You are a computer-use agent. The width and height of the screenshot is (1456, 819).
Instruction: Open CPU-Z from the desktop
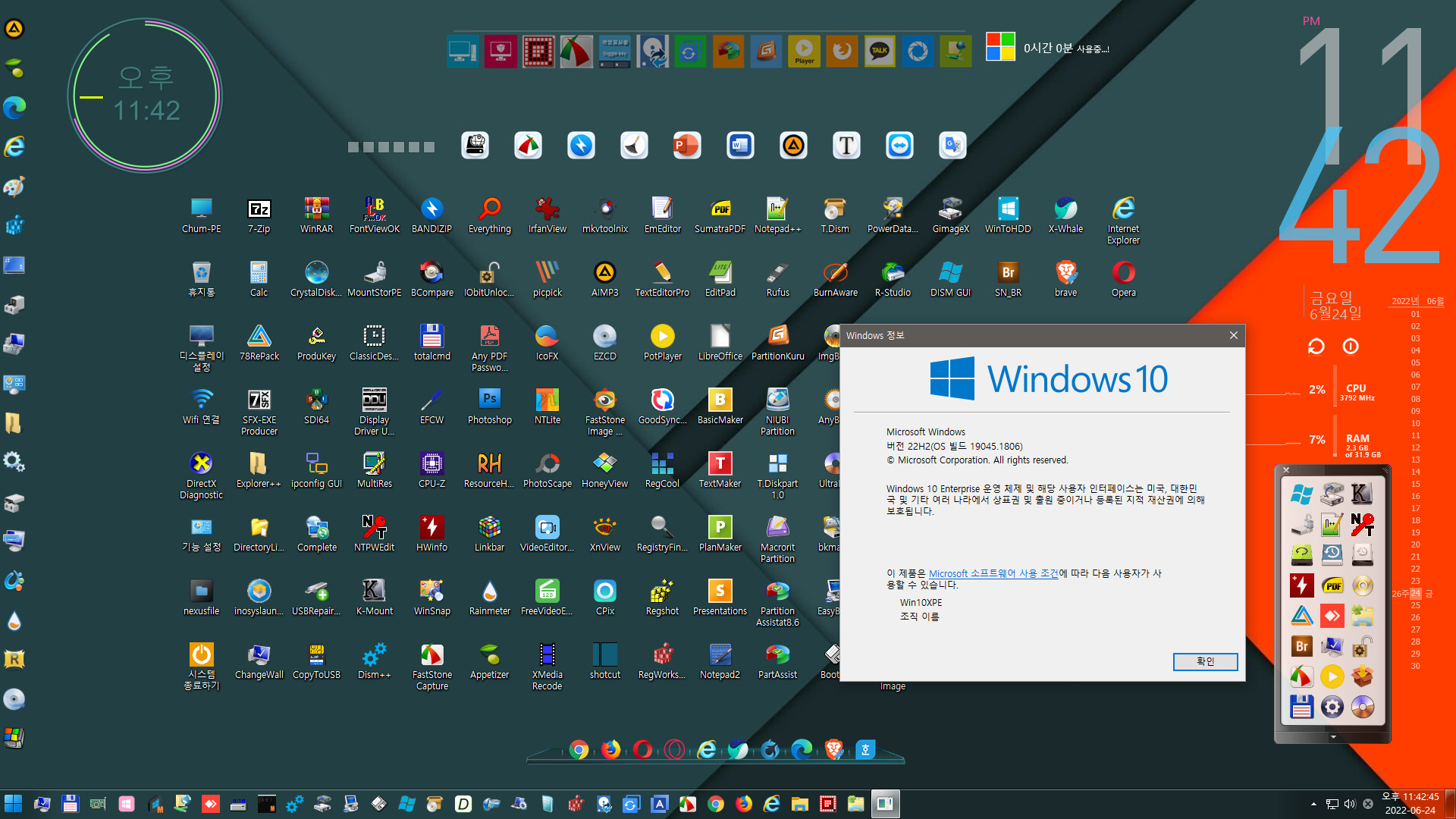pyautogui.click(x=431, y=470)
